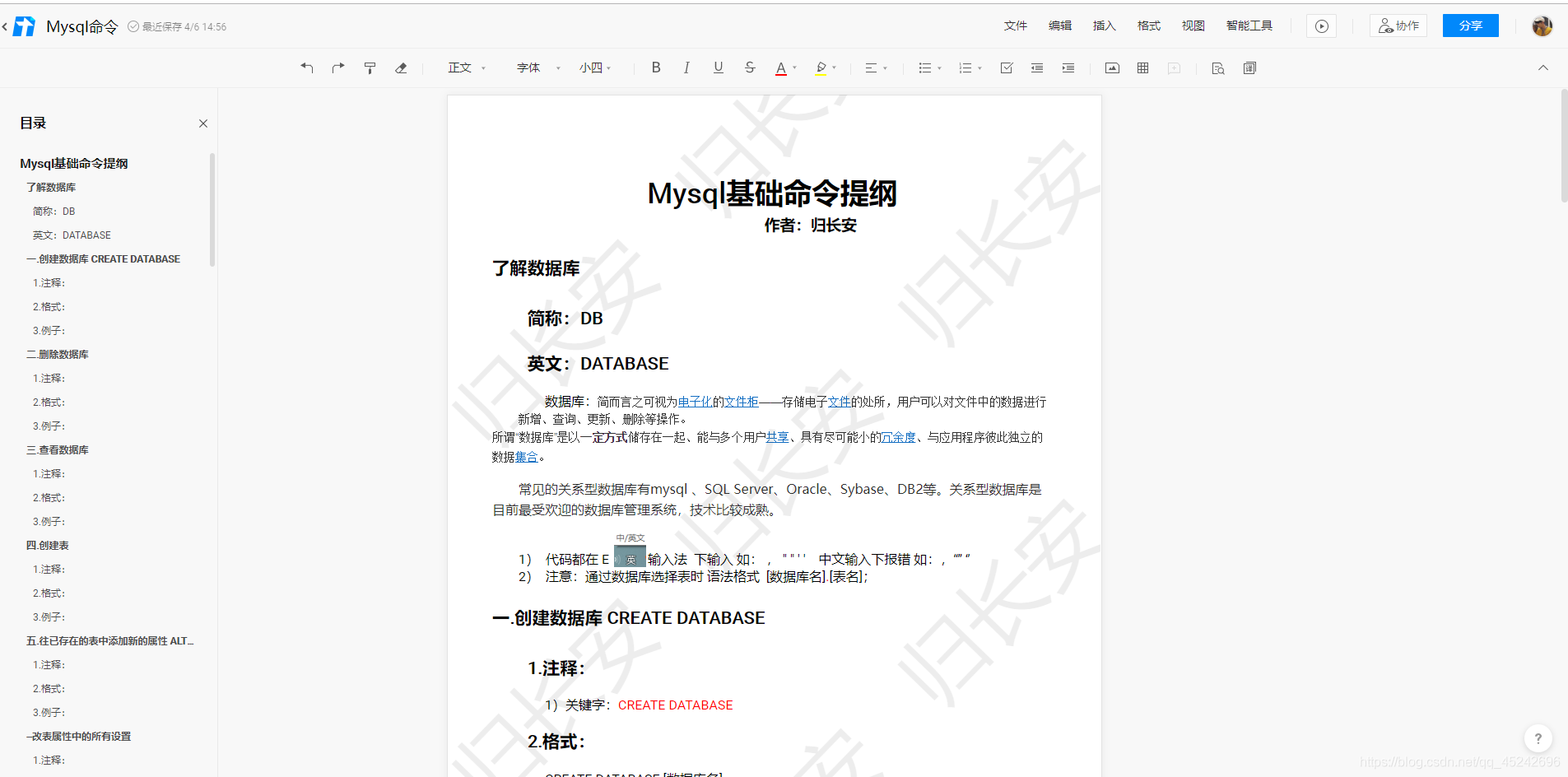Open highlight color dropdown arrow

coord(835,68)
